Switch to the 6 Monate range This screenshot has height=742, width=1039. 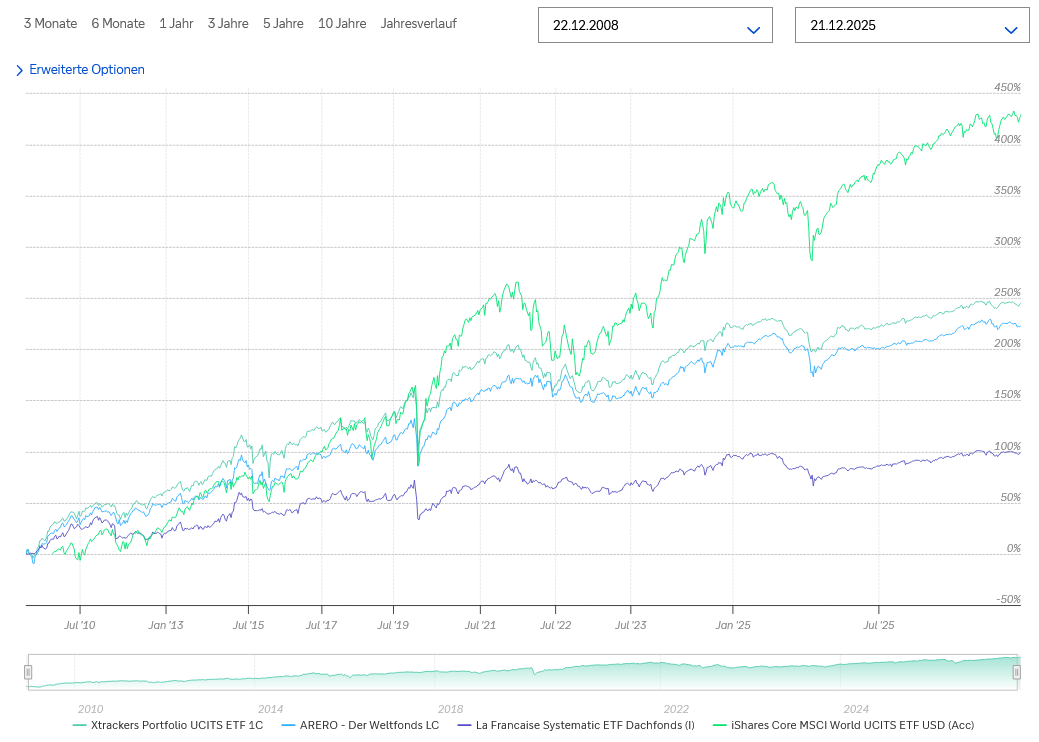pos(118,23)
